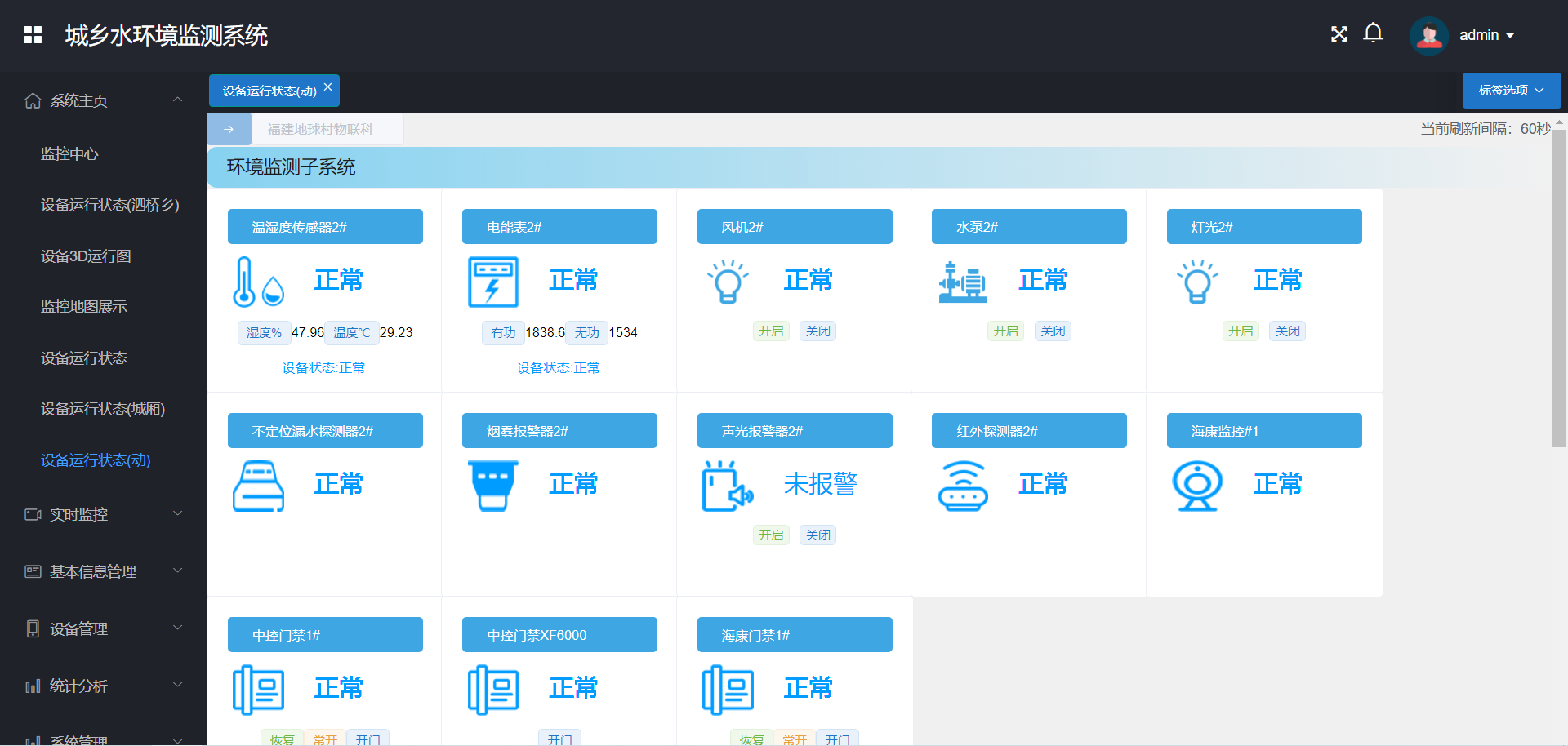The image size is (1568, 746).
Task: Click the infrared detector icon
Action: pyautogui.click(x=963, y=486)
